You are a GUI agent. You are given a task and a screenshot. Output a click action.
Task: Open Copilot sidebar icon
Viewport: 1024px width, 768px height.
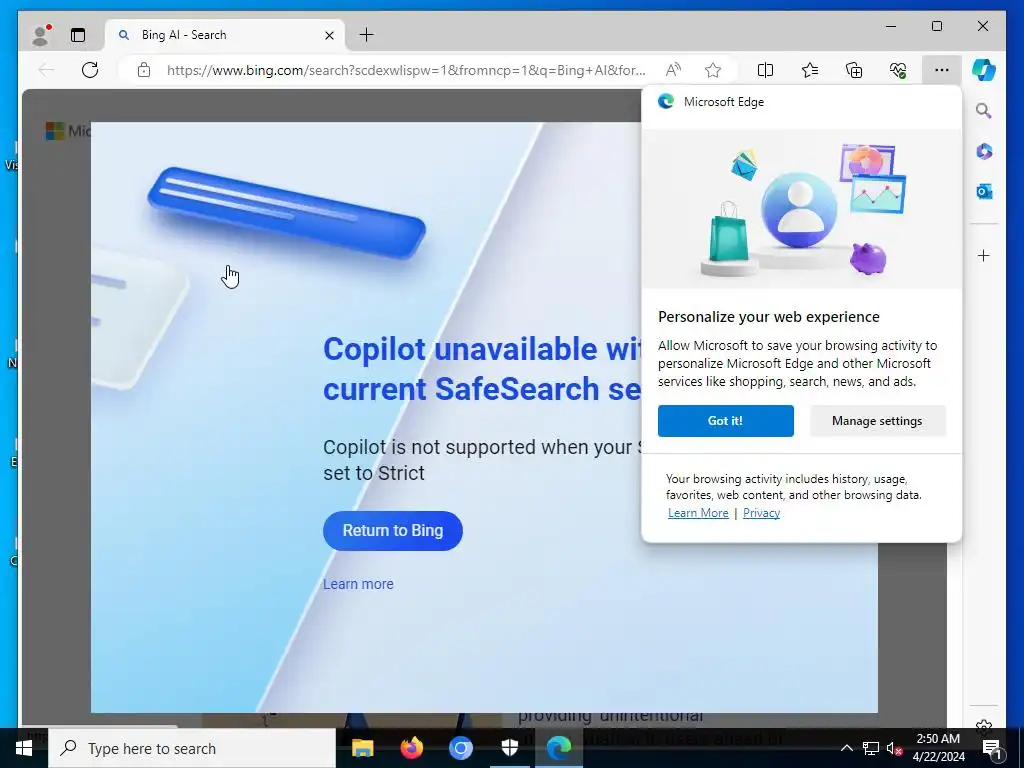click(x=984, y=70)
